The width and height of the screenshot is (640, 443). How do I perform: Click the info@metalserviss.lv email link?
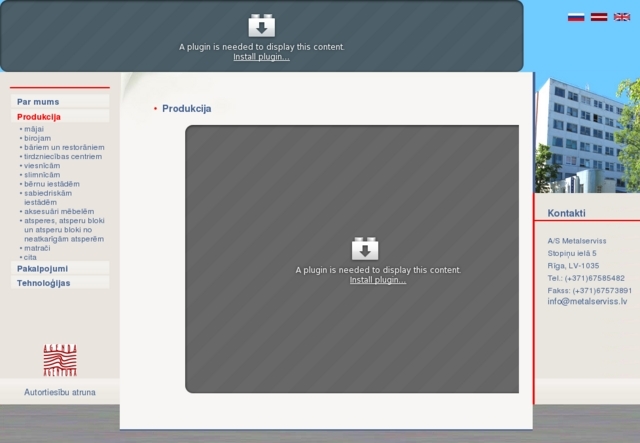587,301
